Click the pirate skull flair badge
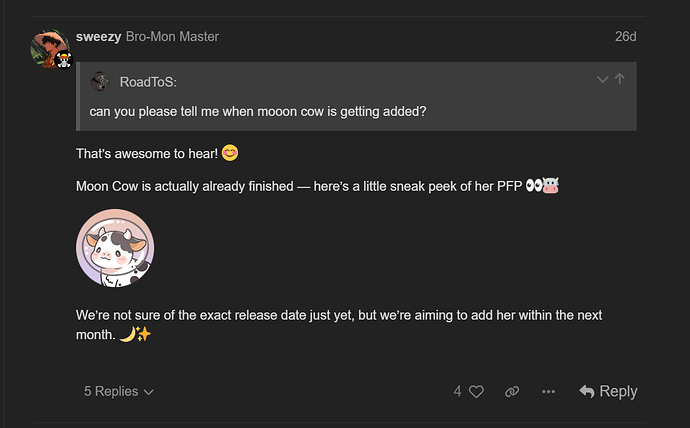The image size is (690, 428). [x=64, y=60]
